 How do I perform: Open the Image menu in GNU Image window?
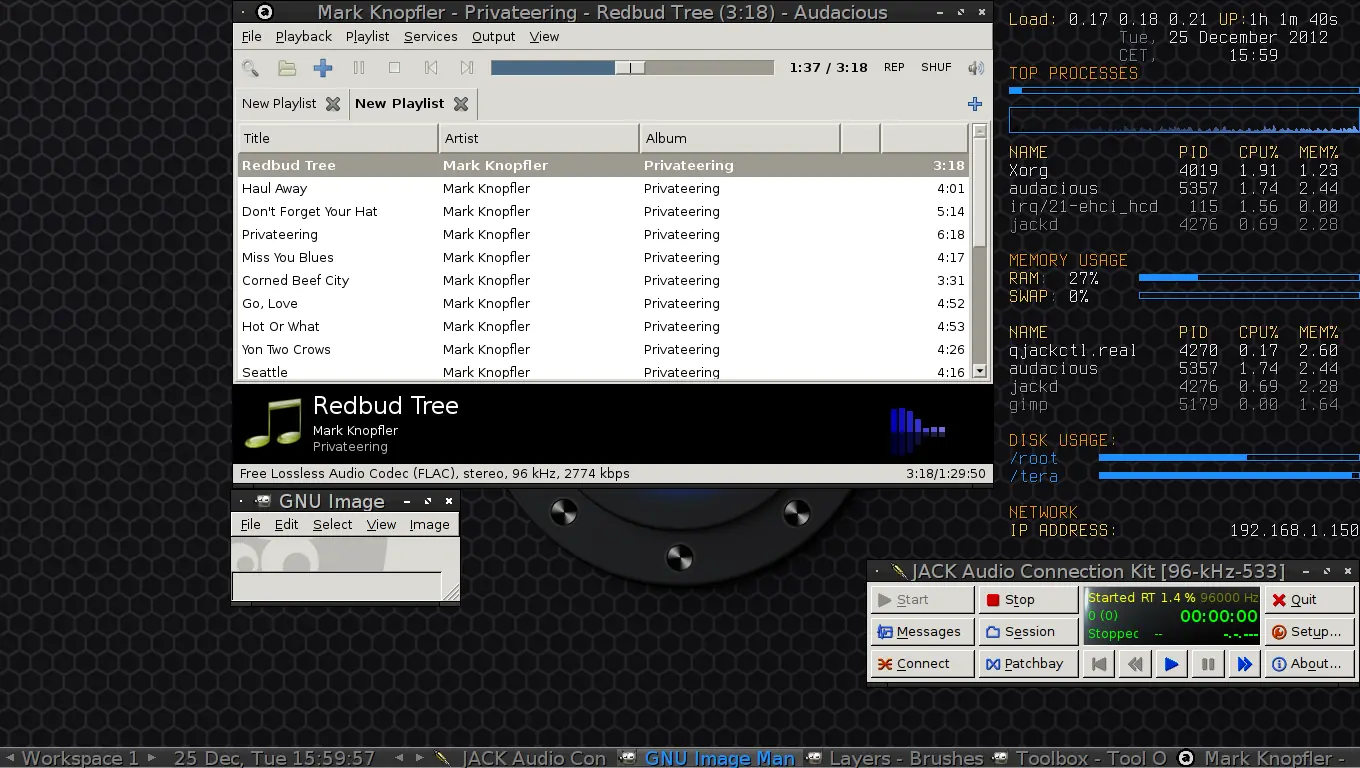(x=430, y=525)
